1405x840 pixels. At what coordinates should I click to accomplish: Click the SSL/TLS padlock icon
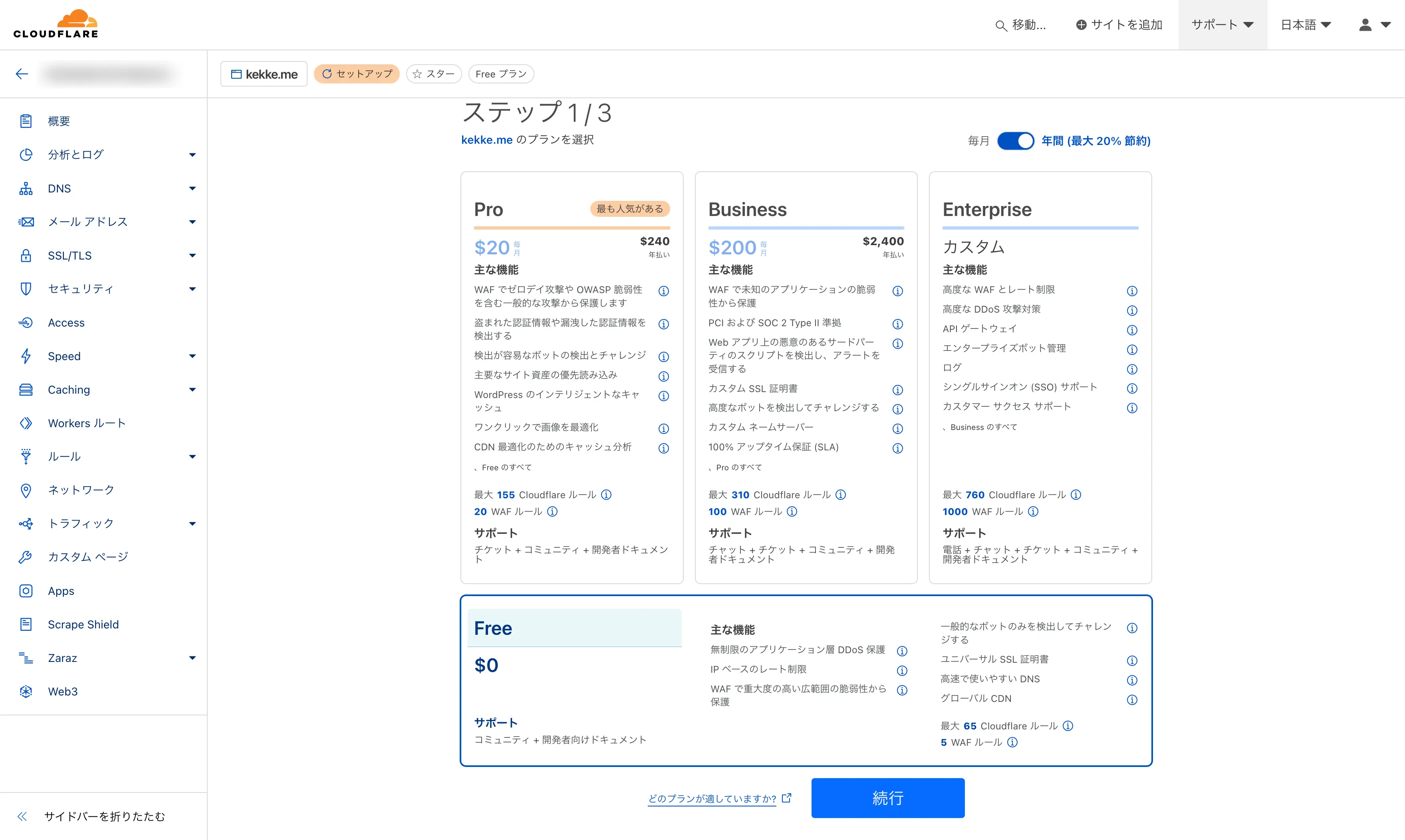[x=26, y=255]
